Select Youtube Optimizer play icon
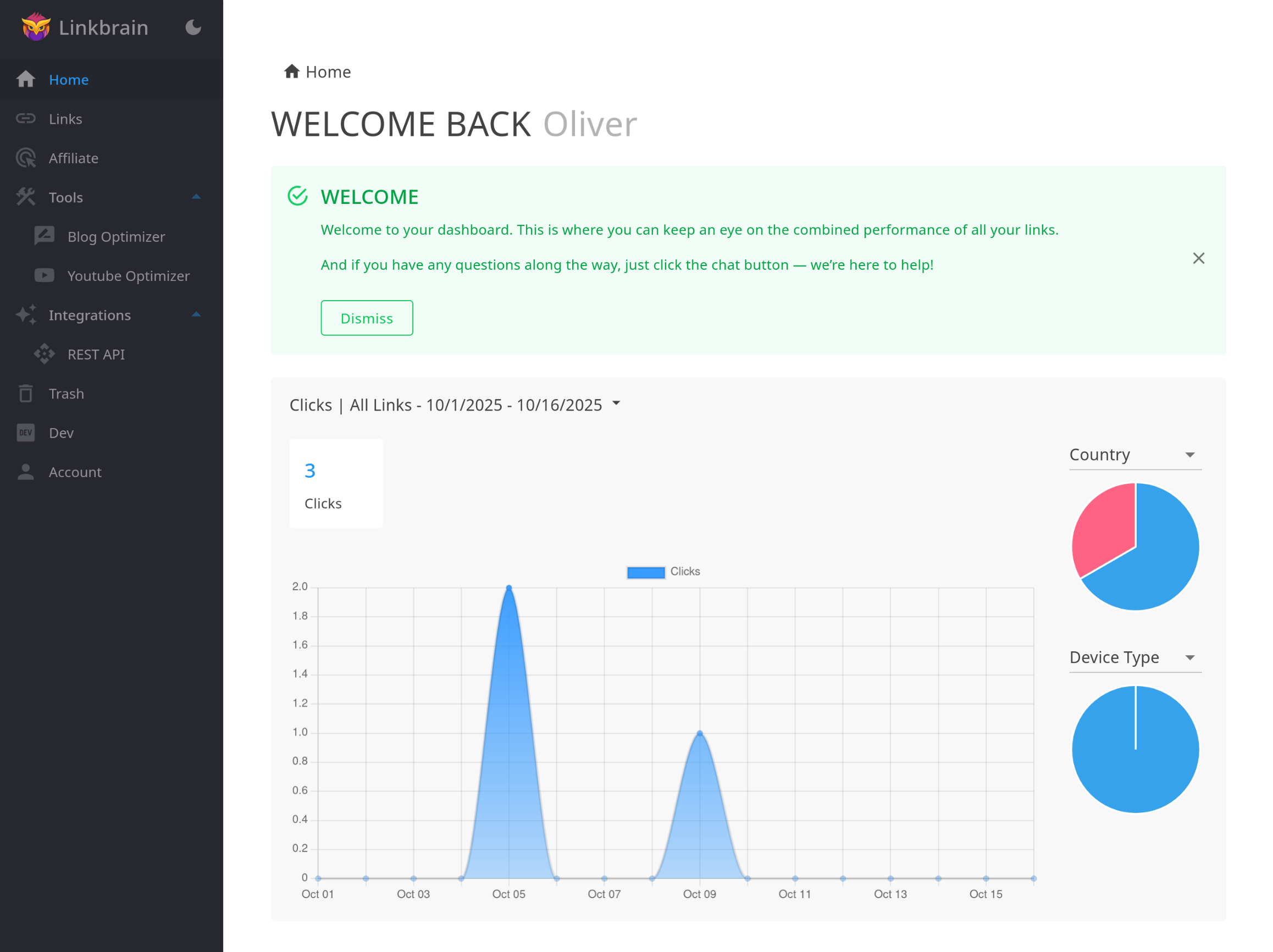This screenshot has height=952, width=1273. point(45,275)
